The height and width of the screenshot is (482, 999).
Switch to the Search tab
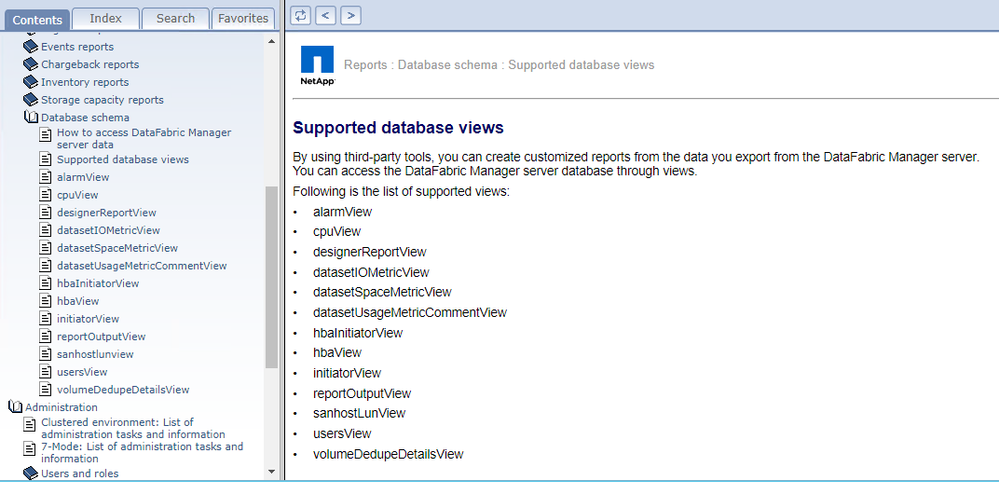coord(175,18)
